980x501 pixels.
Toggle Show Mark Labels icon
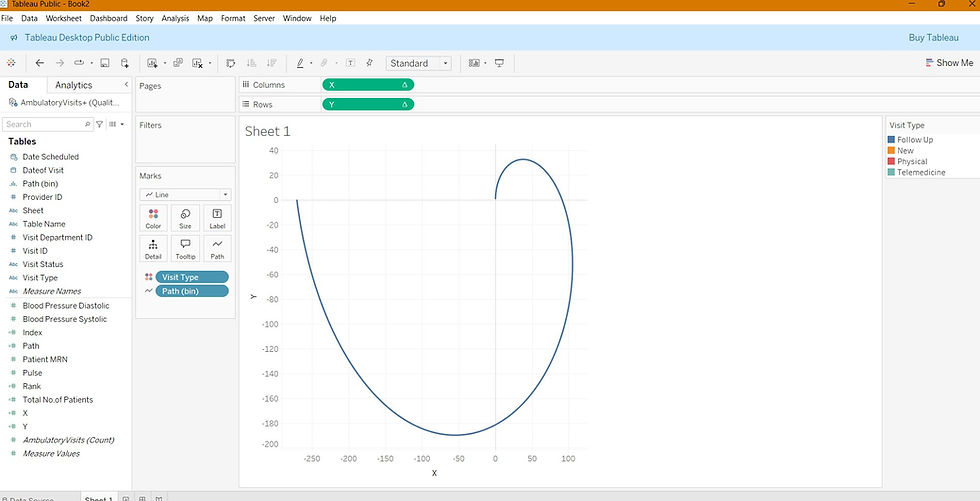point(351,63)
